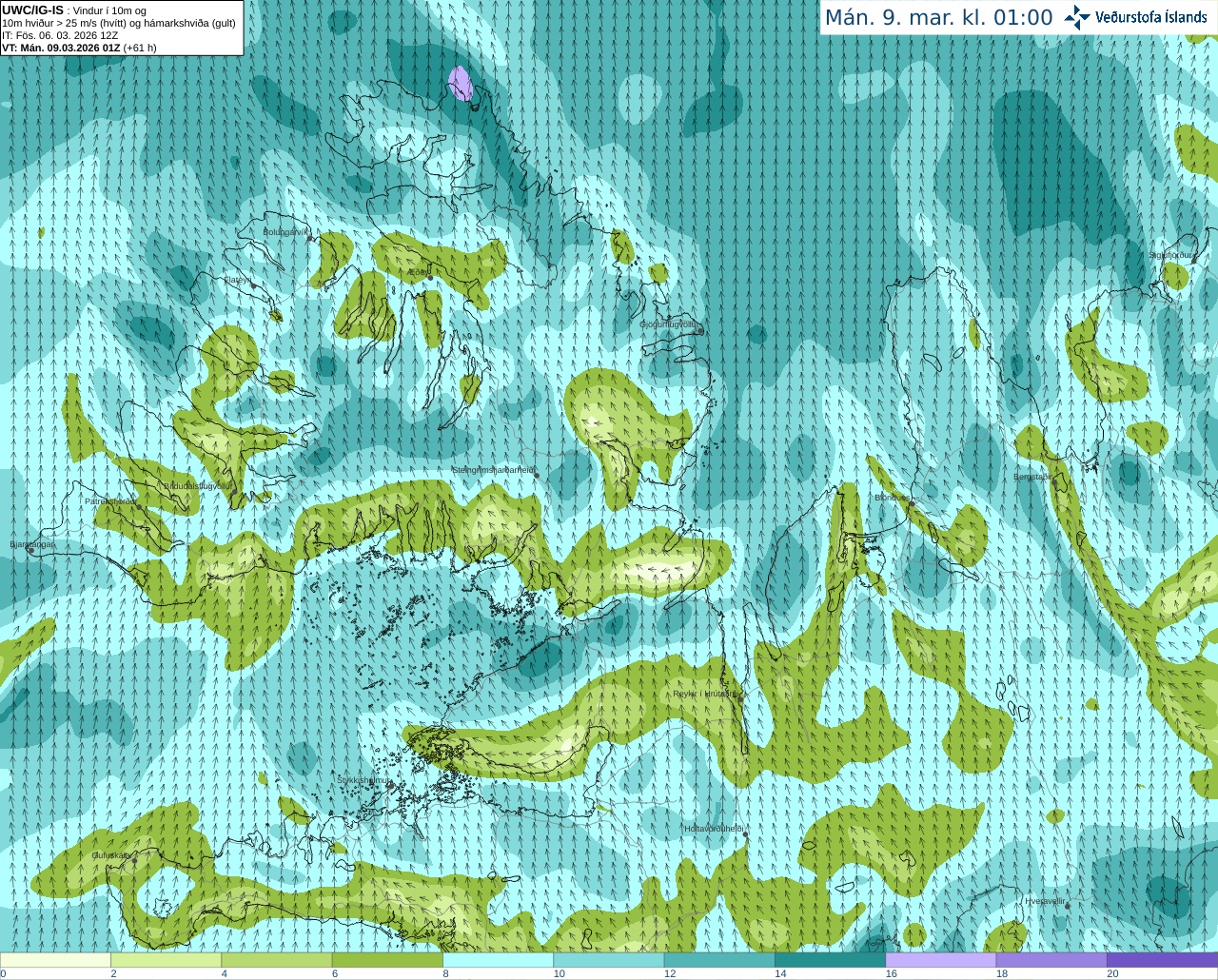Image resolution: width=1218 pixels, height=980 pixels.
Task: Select the Bjargtangar station label
Action: tap(32, 544)
